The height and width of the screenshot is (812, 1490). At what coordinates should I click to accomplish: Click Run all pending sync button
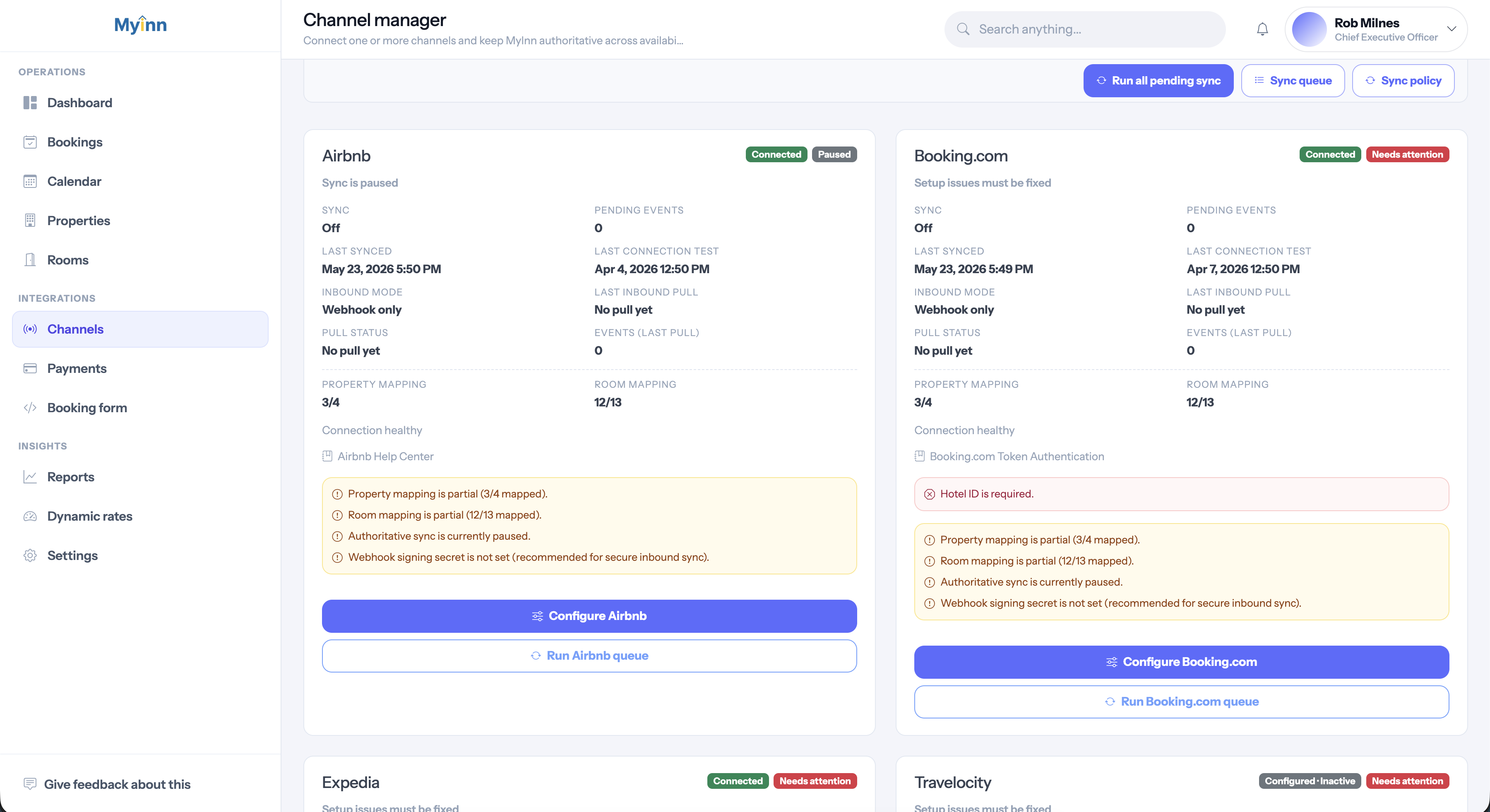pyautogui.click(x=1158, y=80)
